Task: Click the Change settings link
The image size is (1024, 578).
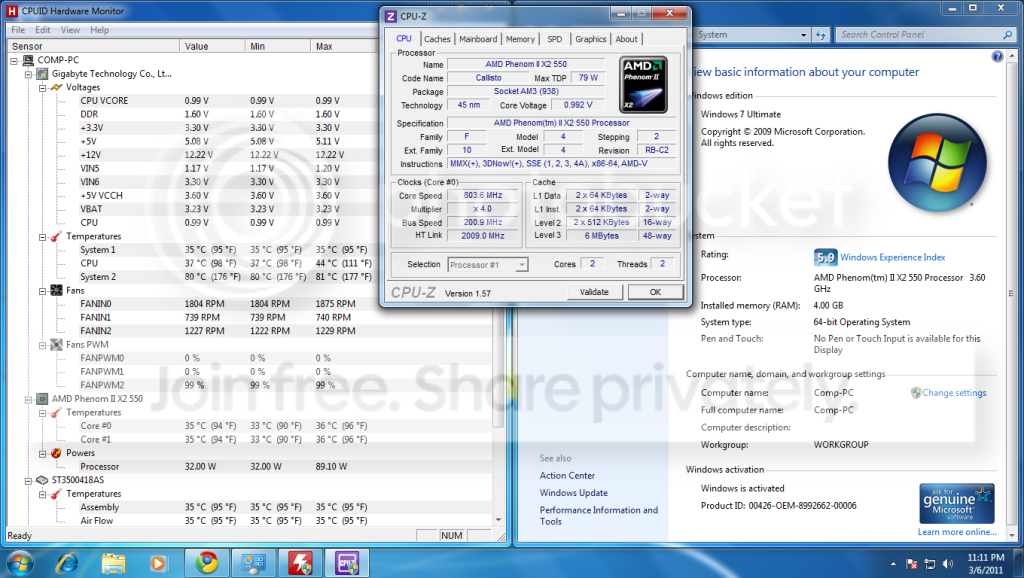Action: [954, 393]
